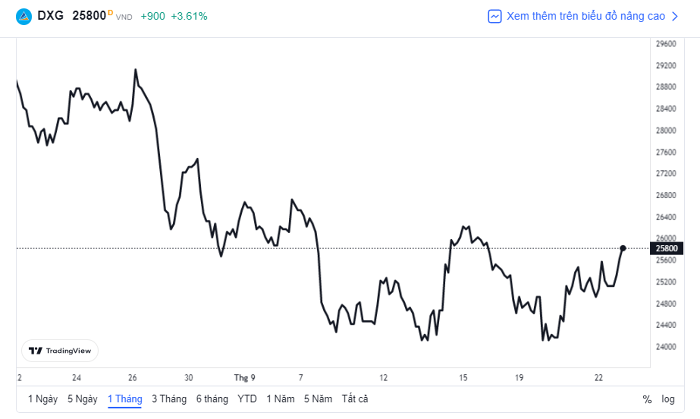Screen dimensions: 700x419
Task: Select the Tất cả range
Action: pyautogui.click(x=355, y=399)
